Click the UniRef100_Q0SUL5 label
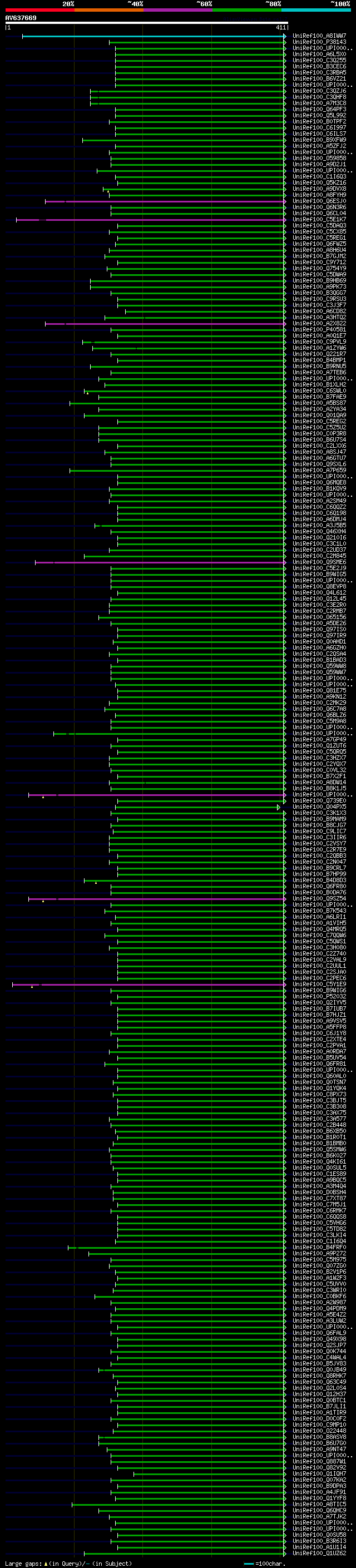This screenshot has width=356, height=1568. coord(319,1168)
